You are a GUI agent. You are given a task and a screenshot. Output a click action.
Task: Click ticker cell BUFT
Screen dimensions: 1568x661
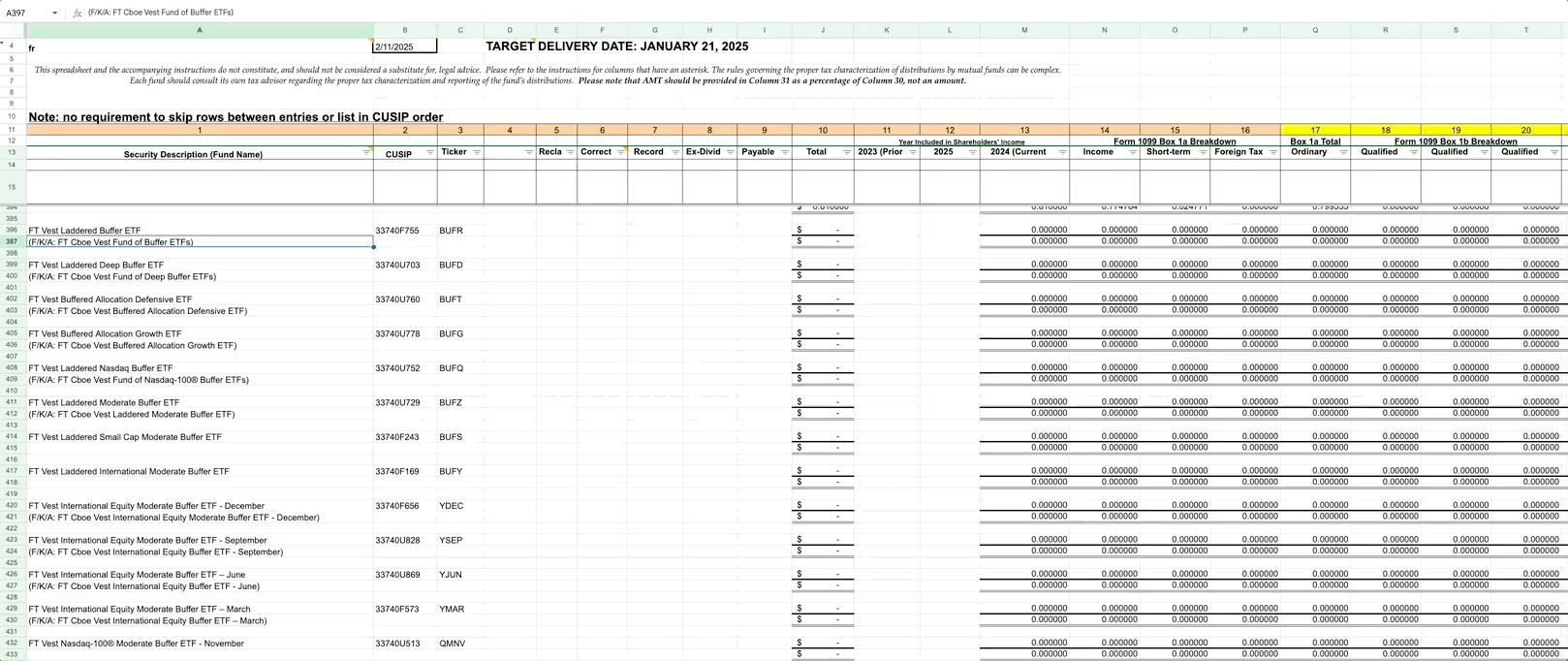460,299
